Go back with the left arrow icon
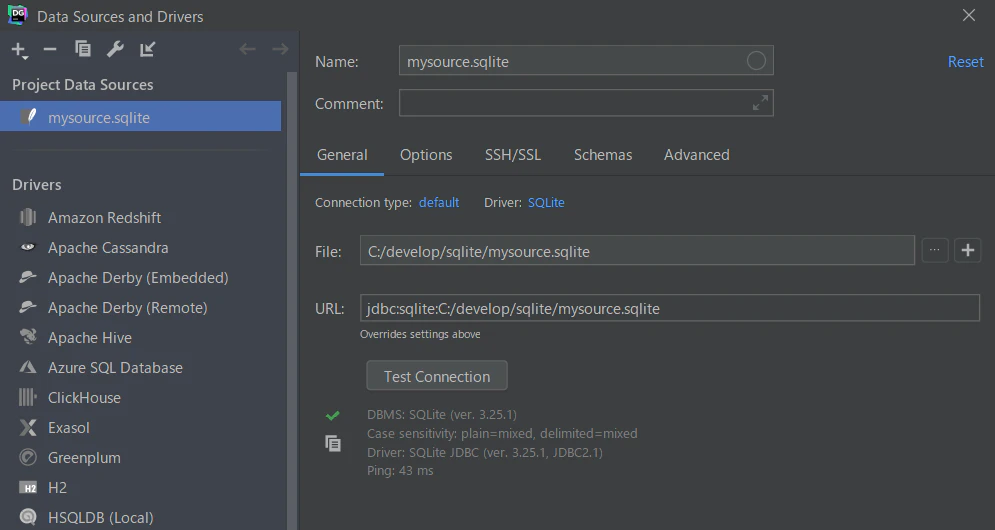 pos(247,49)
